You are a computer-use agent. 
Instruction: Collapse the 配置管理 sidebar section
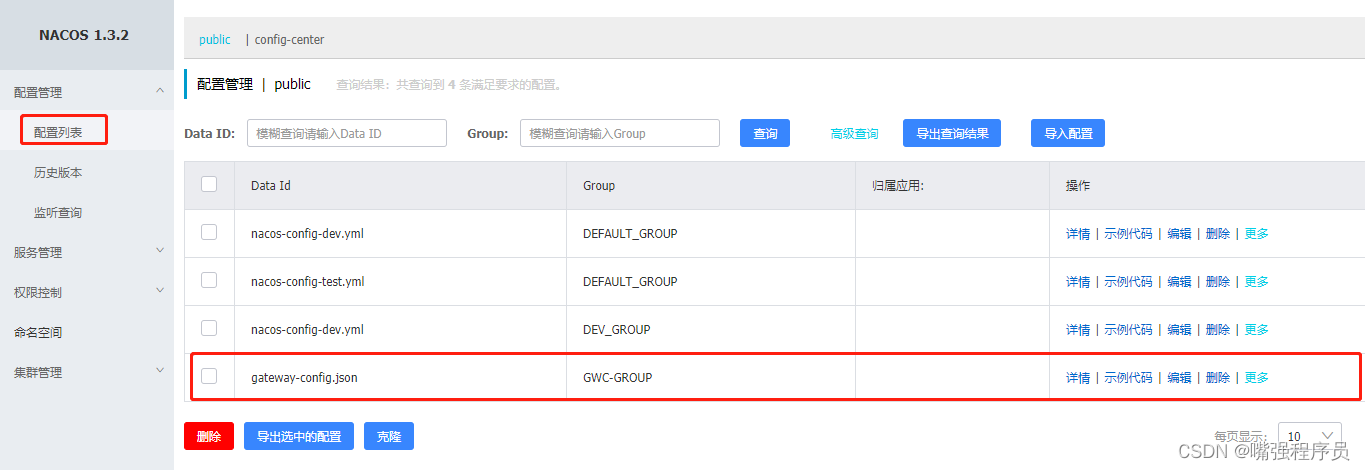point(86,92)
